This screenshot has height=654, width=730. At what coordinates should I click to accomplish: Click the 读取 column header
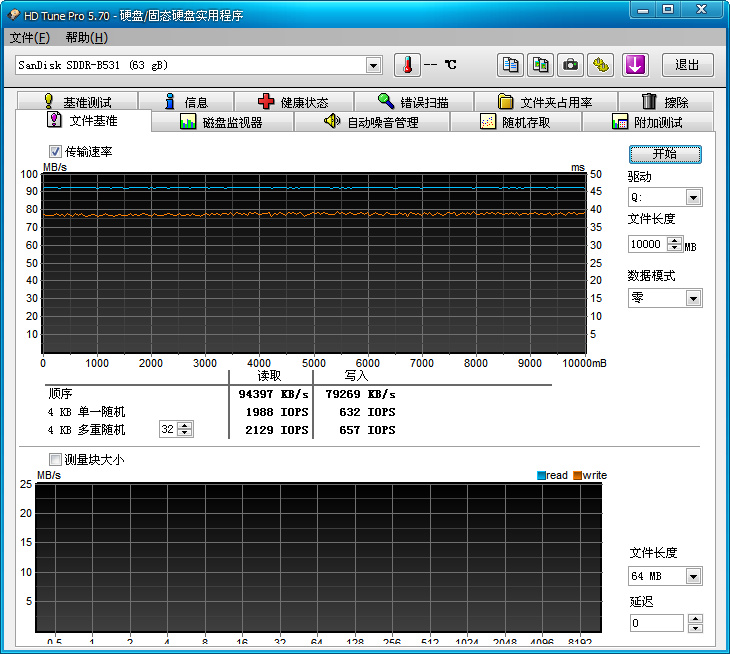coord(270,376)
